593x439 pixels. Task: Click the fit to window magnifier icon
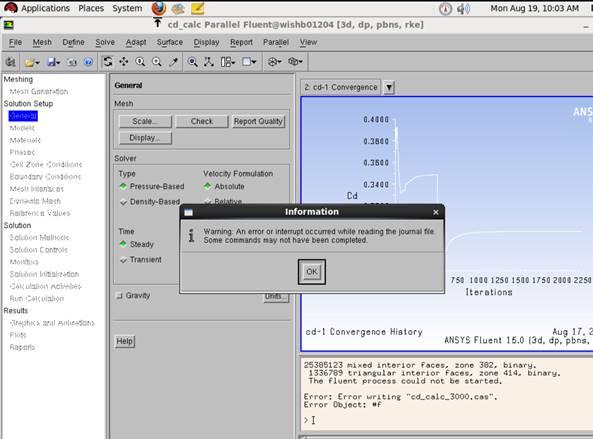click(x=192, y=62)
